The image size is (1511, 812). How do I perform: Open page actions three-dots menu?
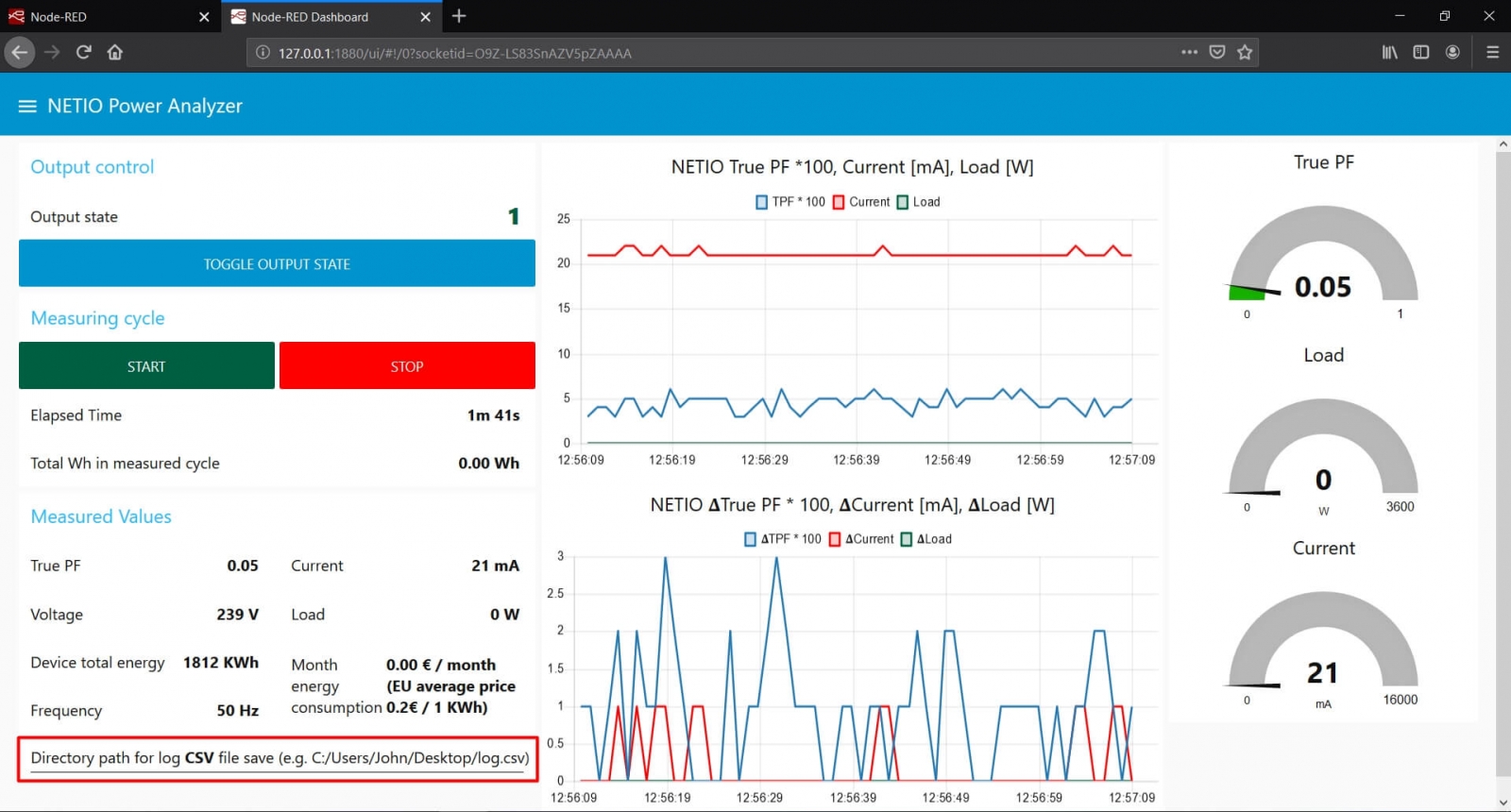click(x=1189, y=52)
